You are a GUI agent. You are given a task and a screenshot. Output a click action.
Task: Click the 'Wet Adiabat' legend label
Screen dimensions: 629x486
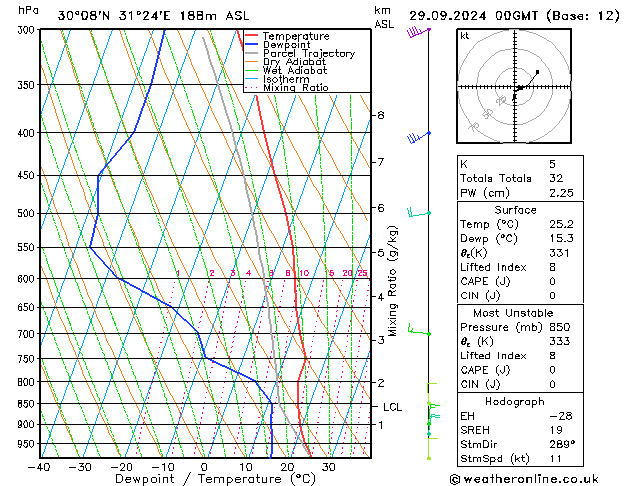294,70
